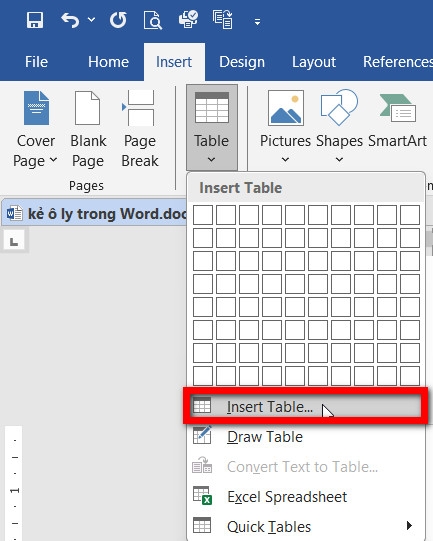Click the Redo/Repeat icon

tap(118, 20)
